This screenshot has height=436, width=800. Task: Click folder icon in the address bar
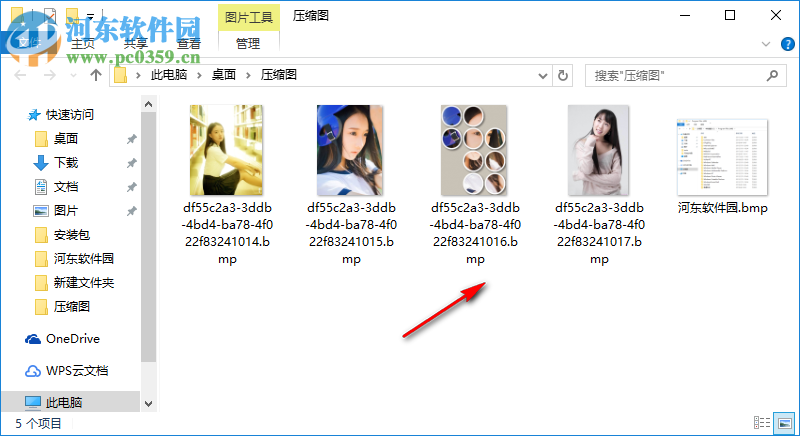pyautogui.click(x=120, y=75)
